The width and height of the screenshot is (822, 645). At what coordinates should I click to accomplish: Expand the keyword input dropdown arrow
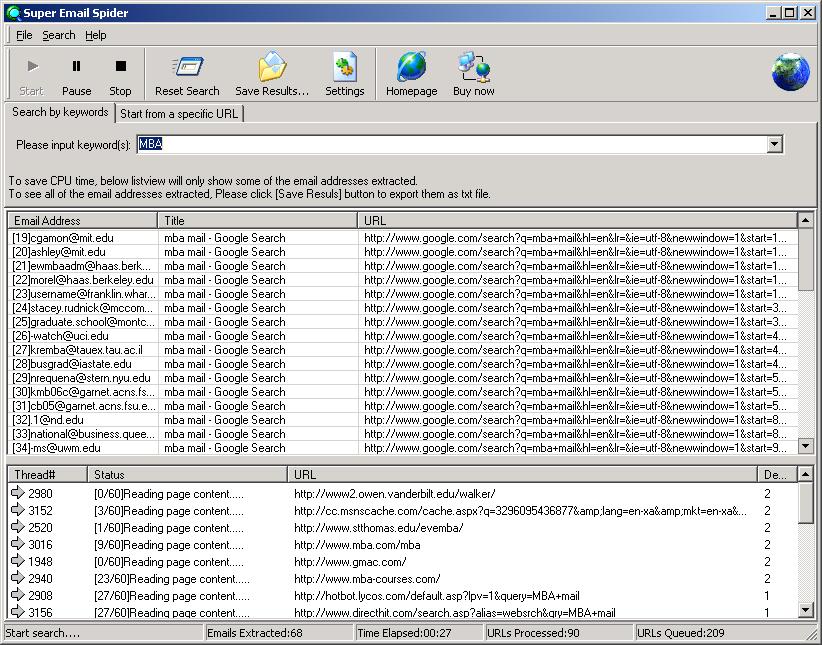[774, 145]
